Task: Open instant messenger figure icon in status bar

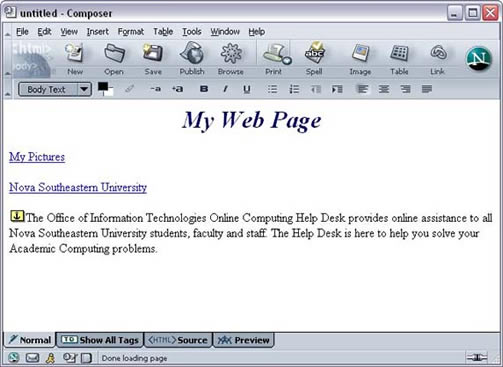Action: pos(51,358)
